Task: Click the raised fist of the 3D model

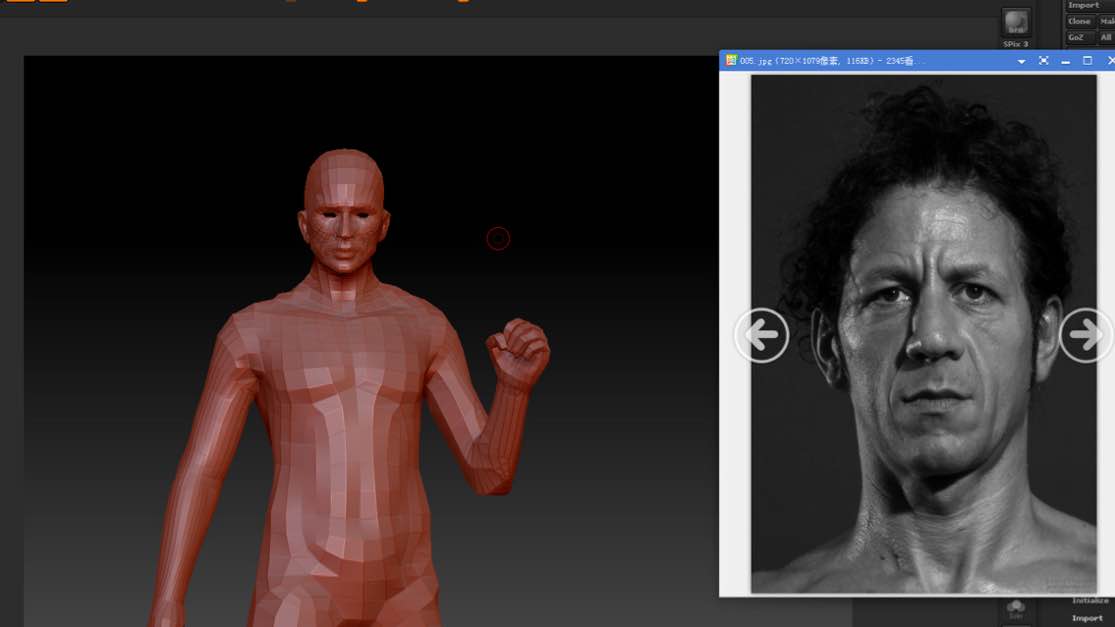Action: pos(518,352)
